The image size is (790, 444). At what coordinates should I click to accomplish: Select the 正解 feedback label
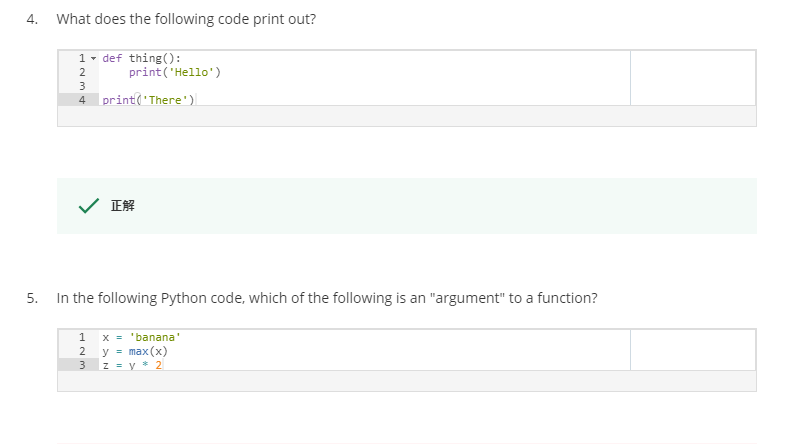pyautogui.click(x=122, y=206)
